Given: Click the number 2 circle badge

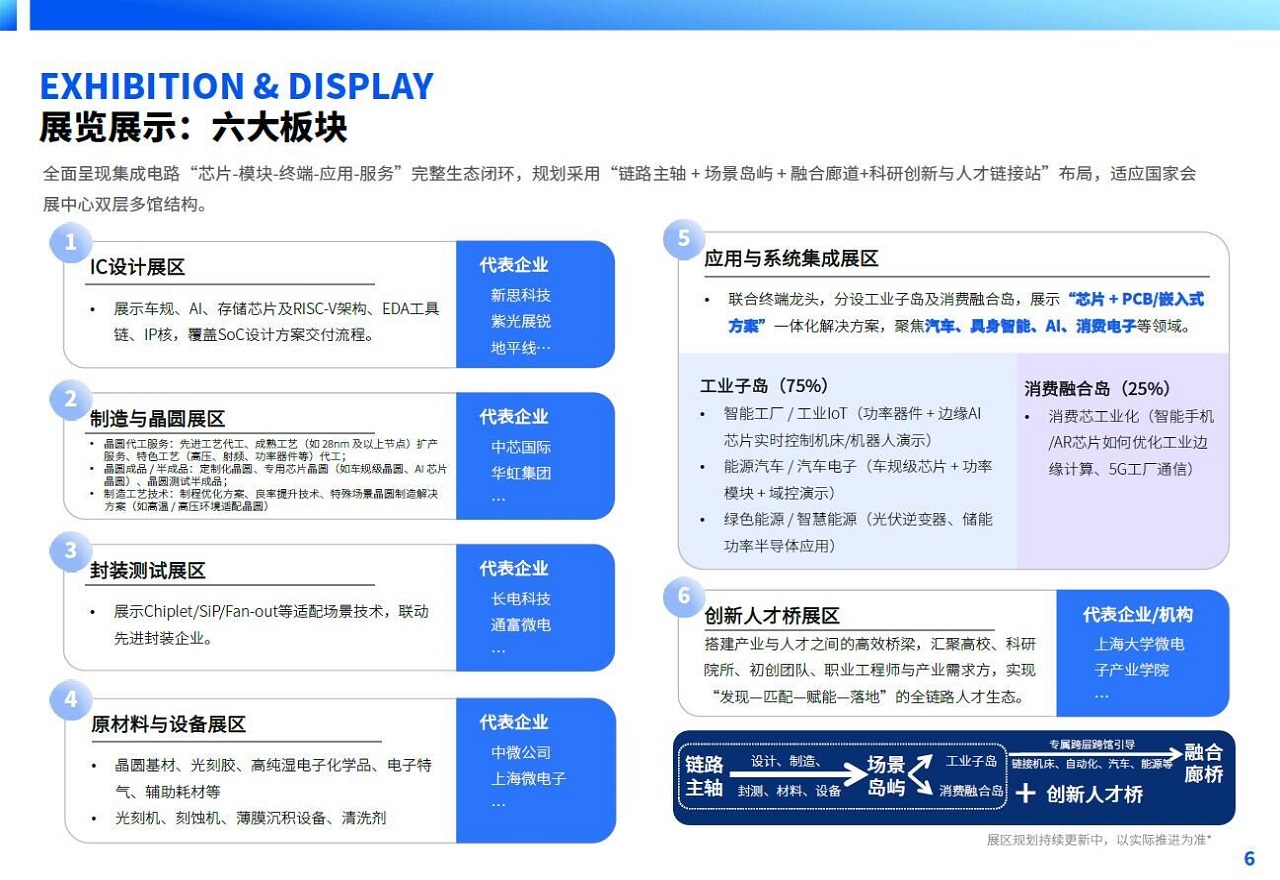Looking at the screenshot, I should tap(70, 400).
